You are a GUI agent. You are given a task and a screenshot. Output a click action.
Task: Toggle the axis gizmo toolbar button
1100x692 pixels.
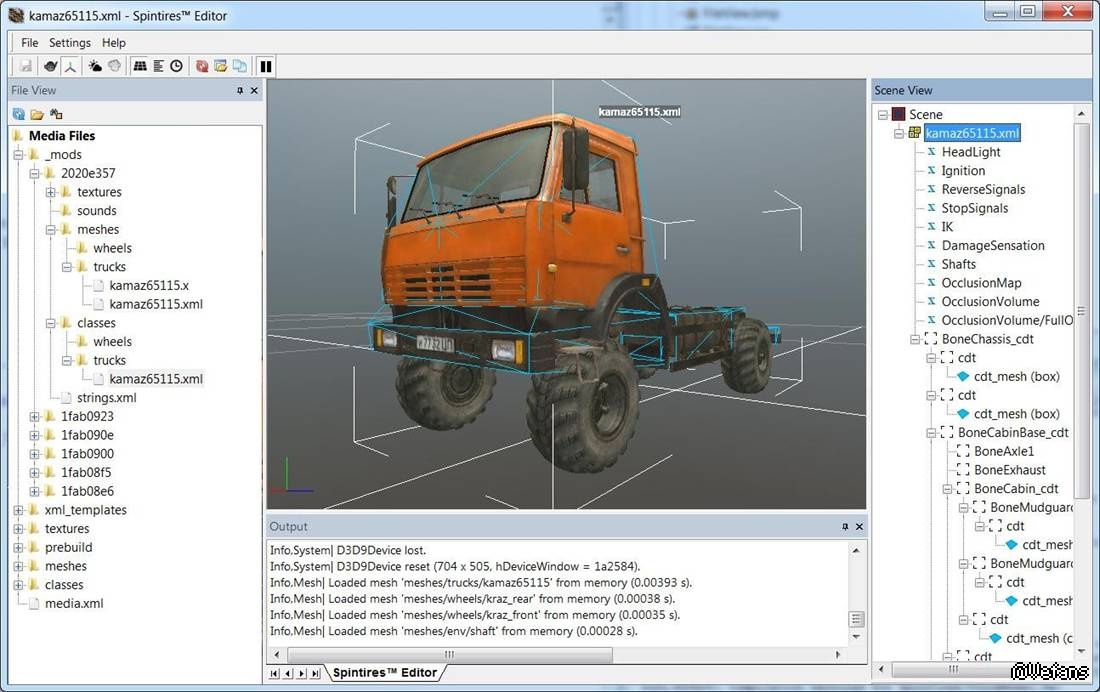coord(70,66)
